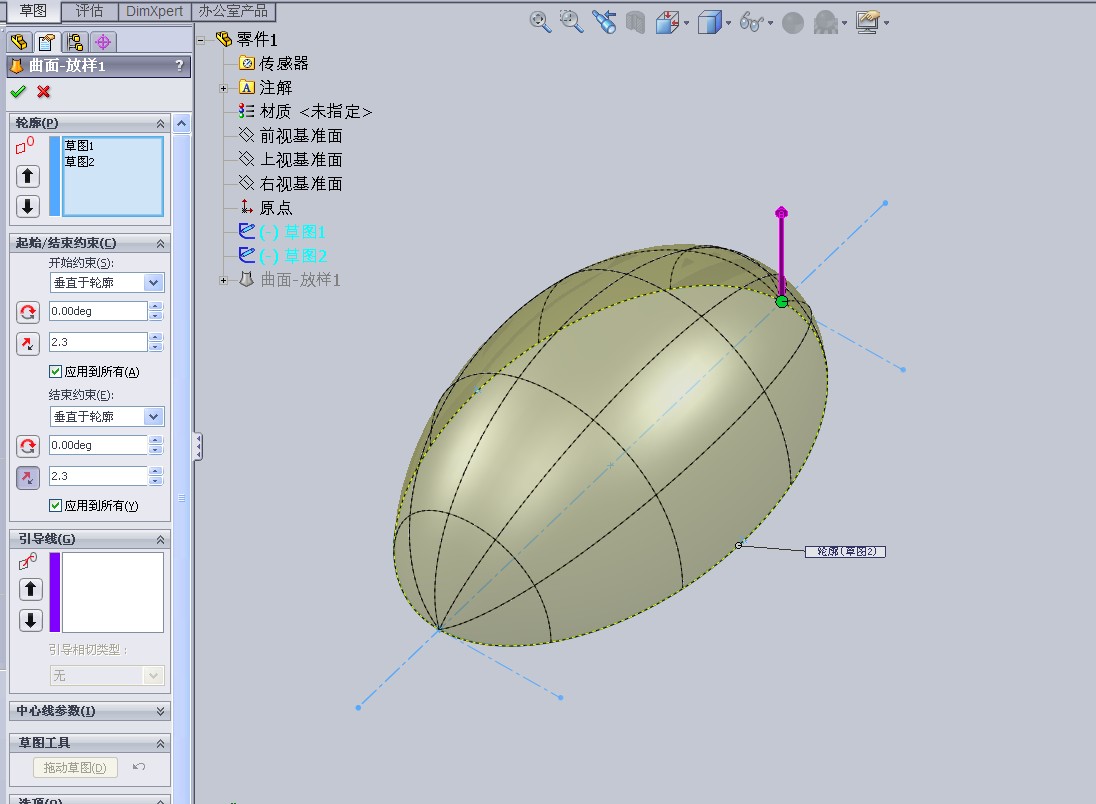The width and height of the screenshot is (1096, 804).
Task: Select 传感器 in the feature tree
Action: [283, 64]
